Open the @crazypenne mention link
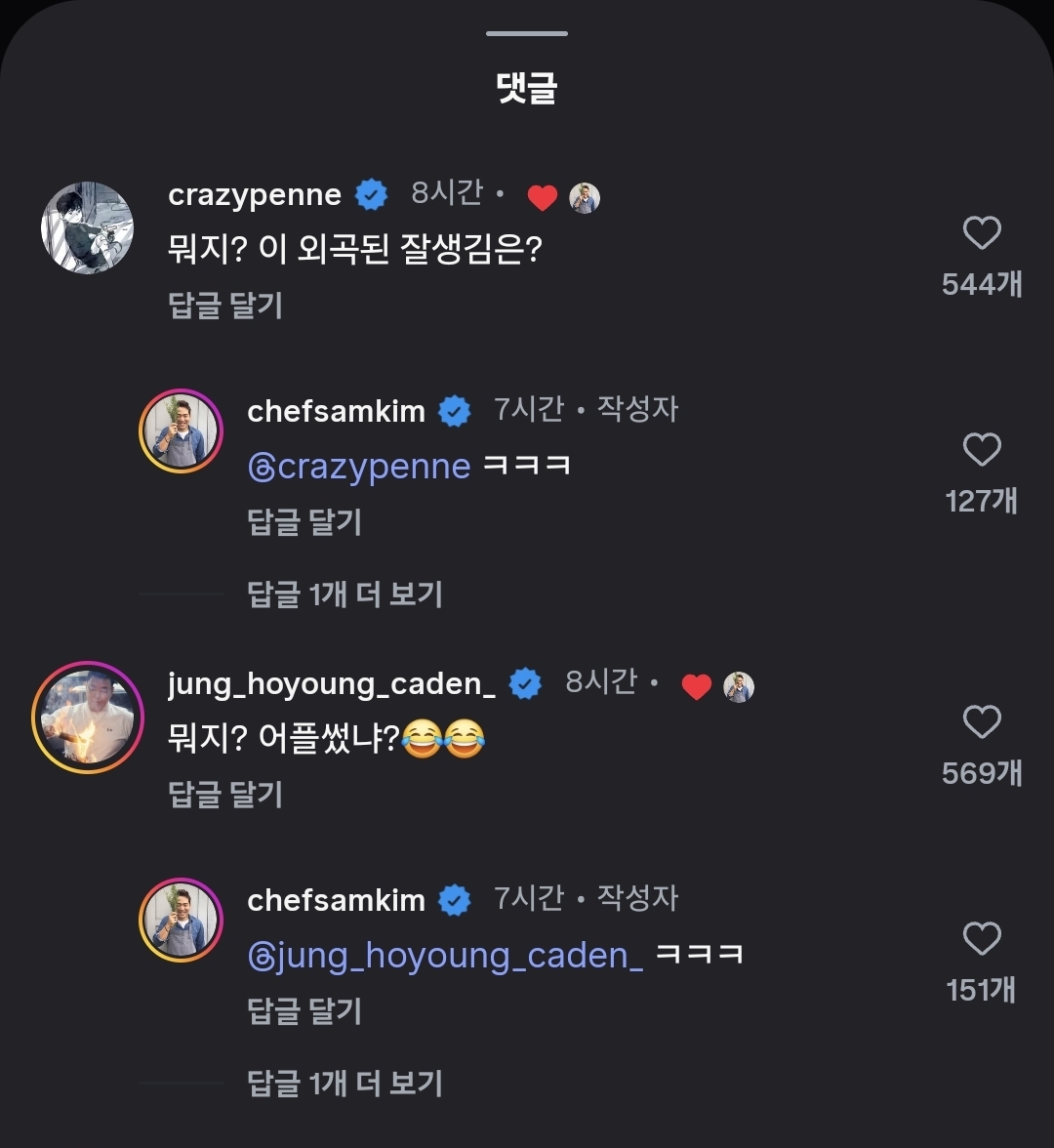Image resolution: width=1054 pixels, height=1148 pixels. click(359, 467)
